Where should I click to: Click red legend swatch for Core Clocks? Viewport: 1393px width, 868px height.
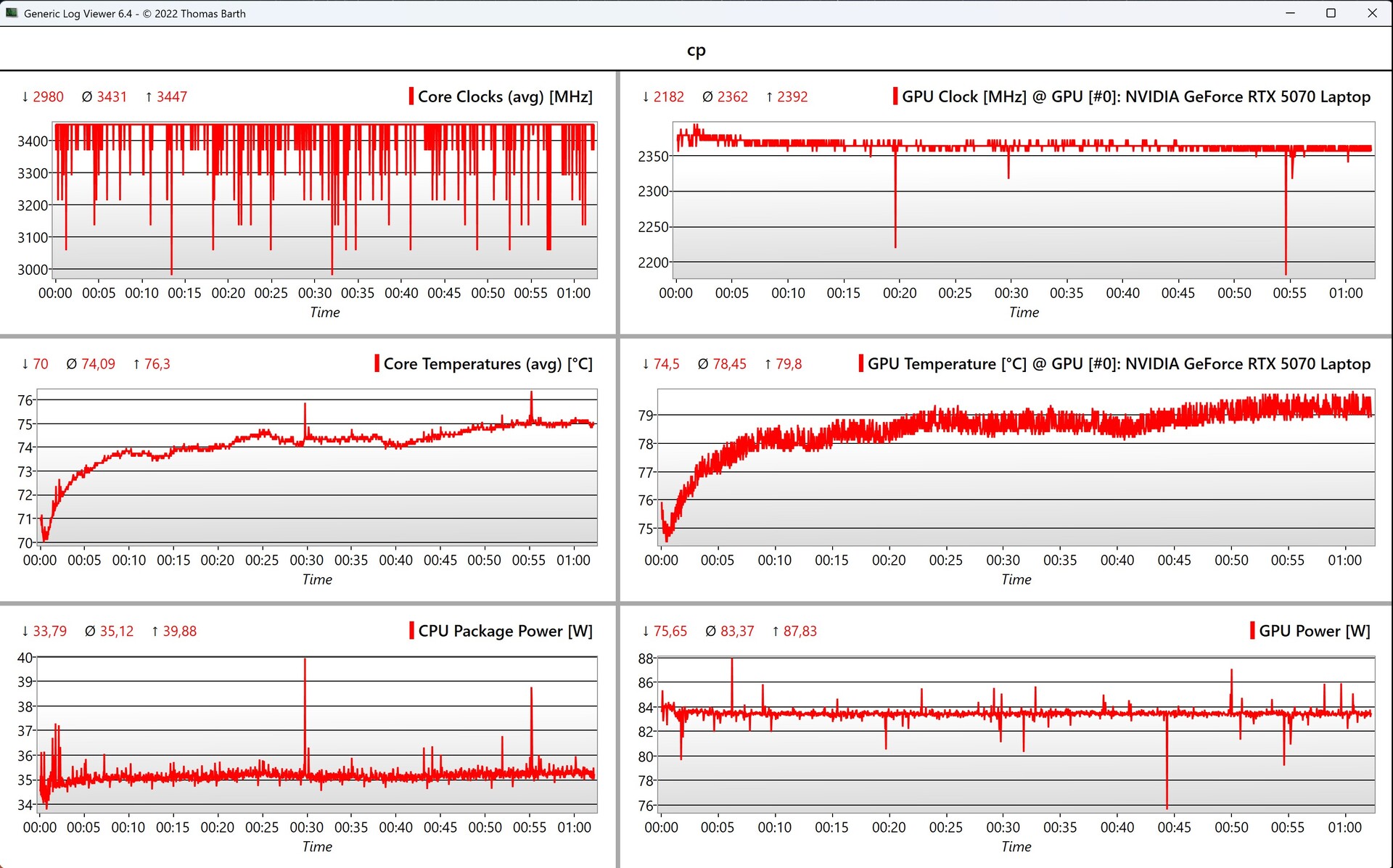411,96
